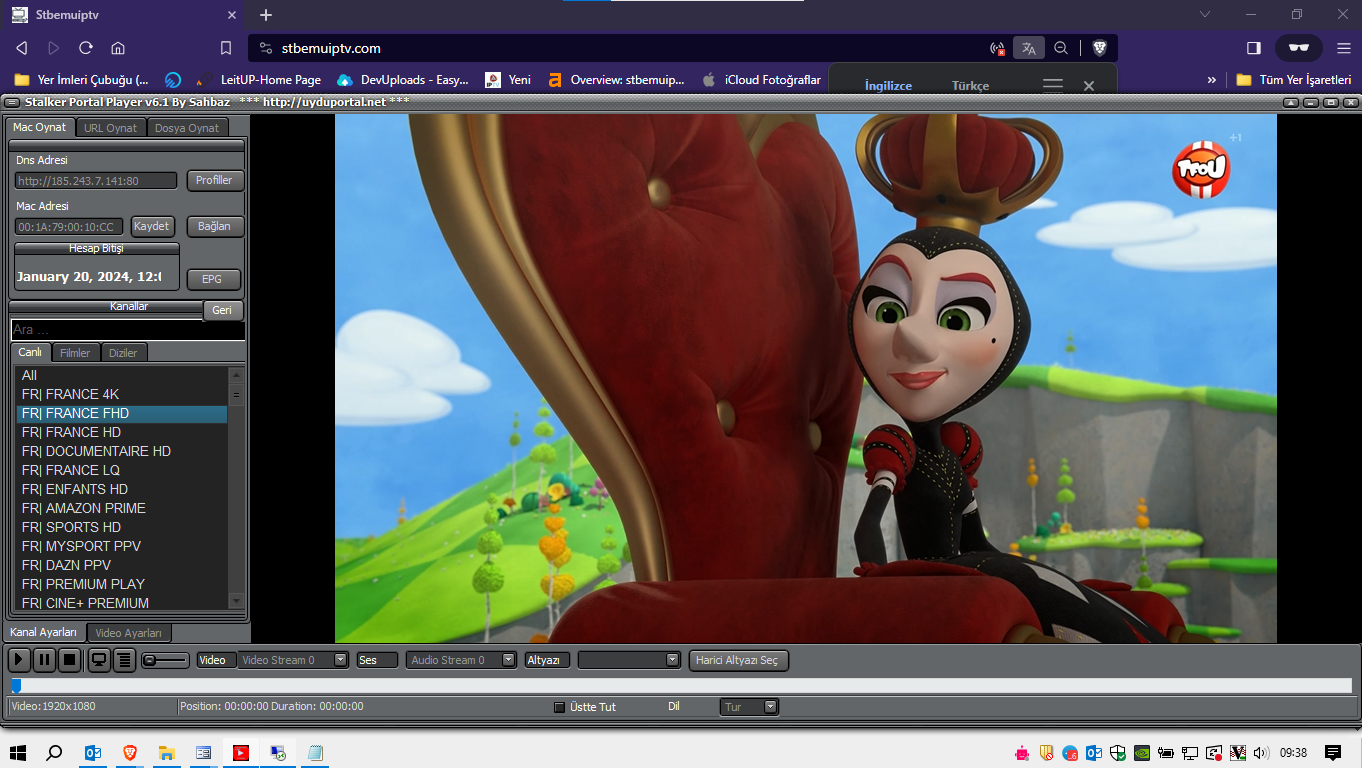Screen dimensions: 1362x768
Task: Select FR| MYSPORT PPV category
Action: click(122, 546)
